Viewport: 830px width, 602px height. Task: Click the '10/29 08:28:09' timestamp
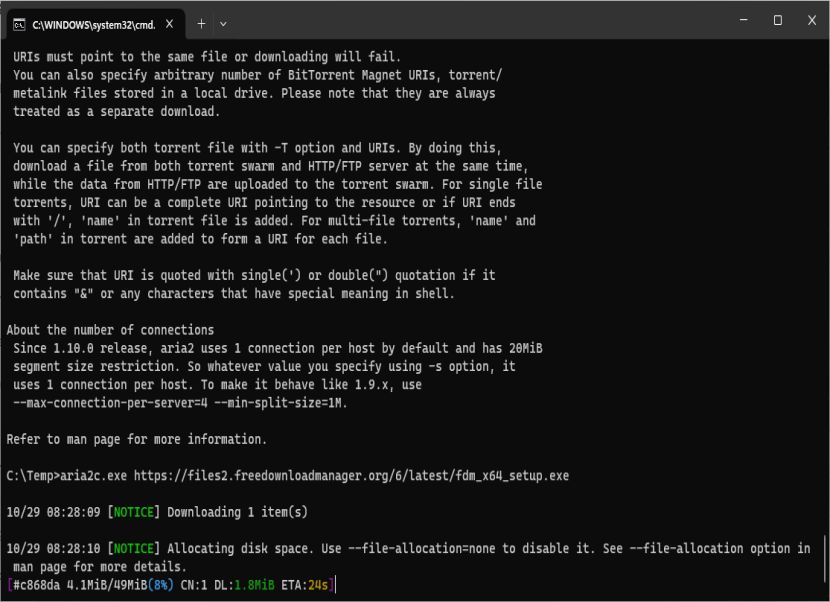(53, 512)
